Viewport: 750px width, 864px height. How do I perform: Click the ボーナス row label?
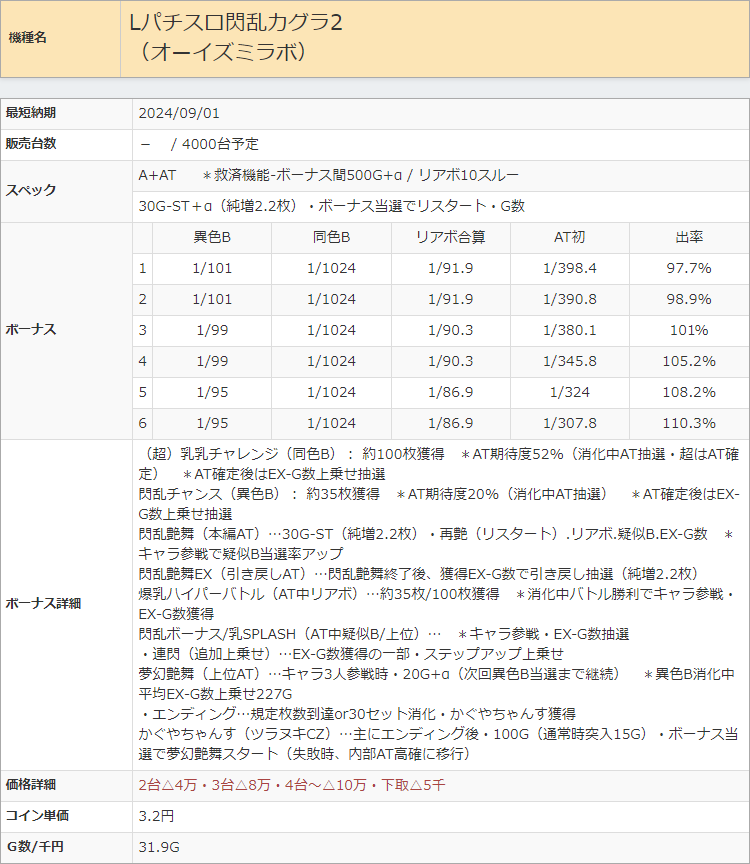click(31, 330)
